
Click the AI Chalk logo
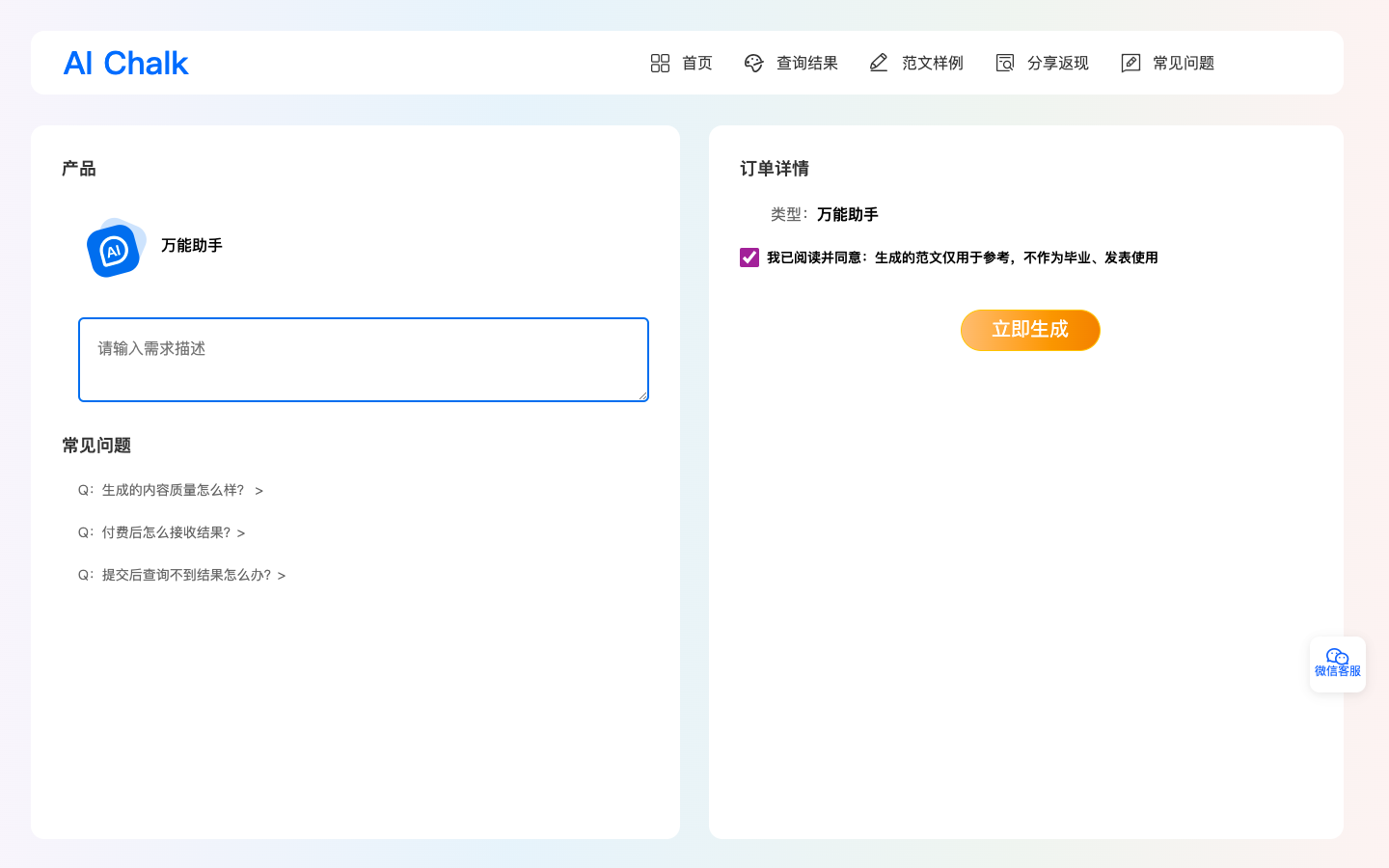tap(125, 63)
